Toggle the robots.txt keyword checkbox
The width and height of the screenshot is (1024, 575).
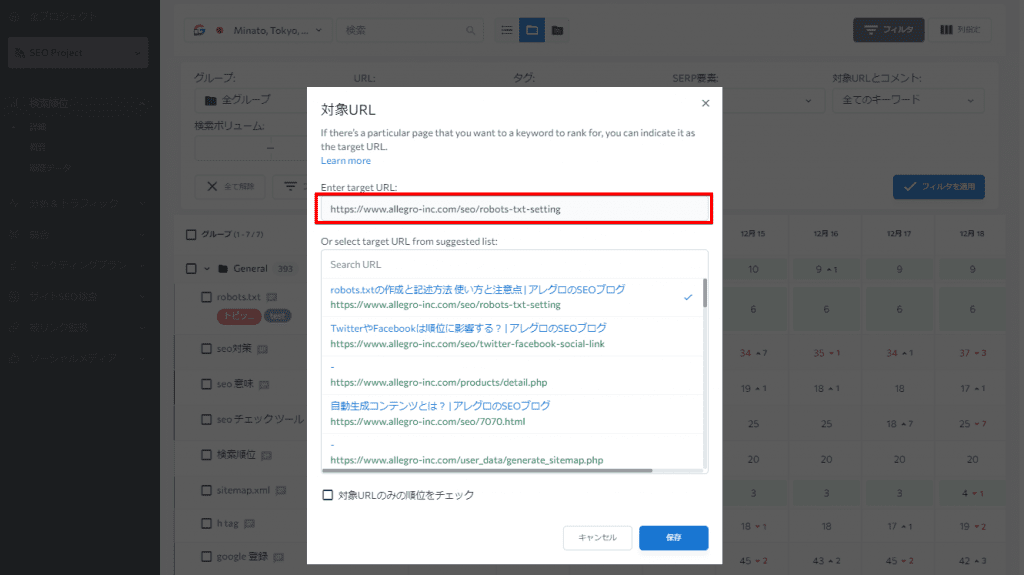pyautogui.click(x=206, y=297)
